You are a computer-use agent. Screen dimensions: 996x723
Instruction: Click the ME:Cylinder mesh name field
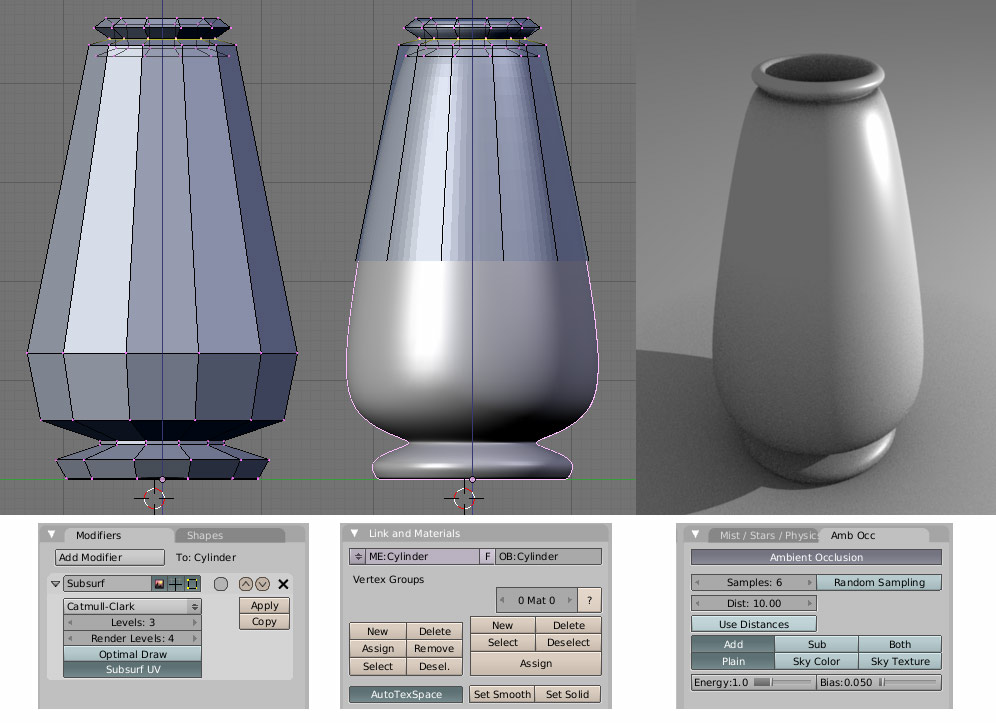[x=422, y=557]
